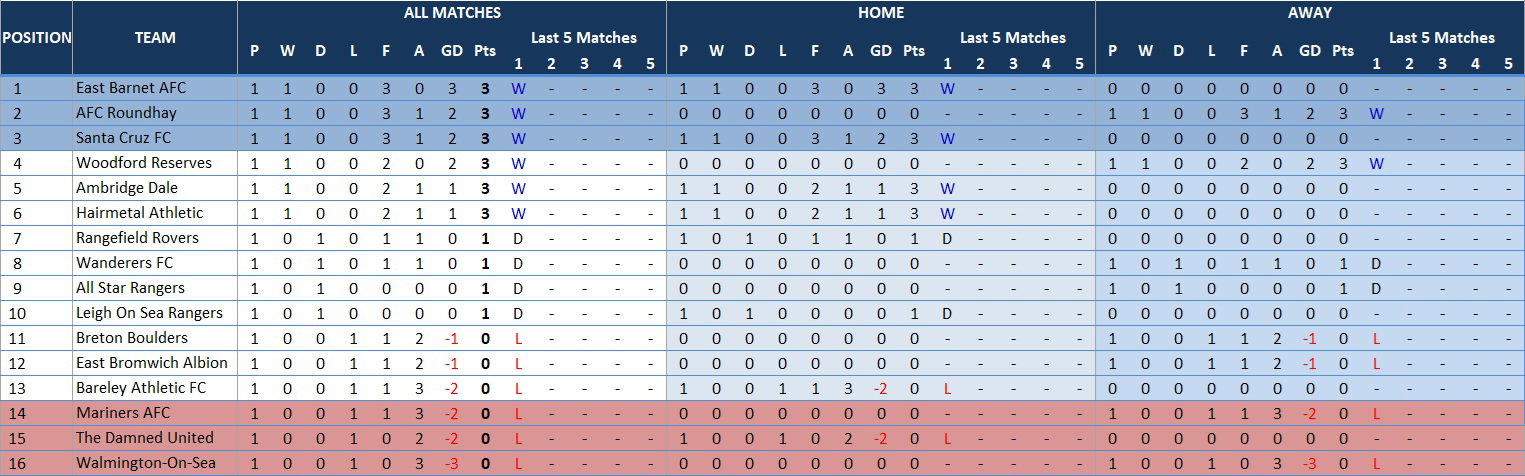Click the TEAM column header
Viewport: 1525px width, 476px height.
pyautogui.click(x=155, y=38)
